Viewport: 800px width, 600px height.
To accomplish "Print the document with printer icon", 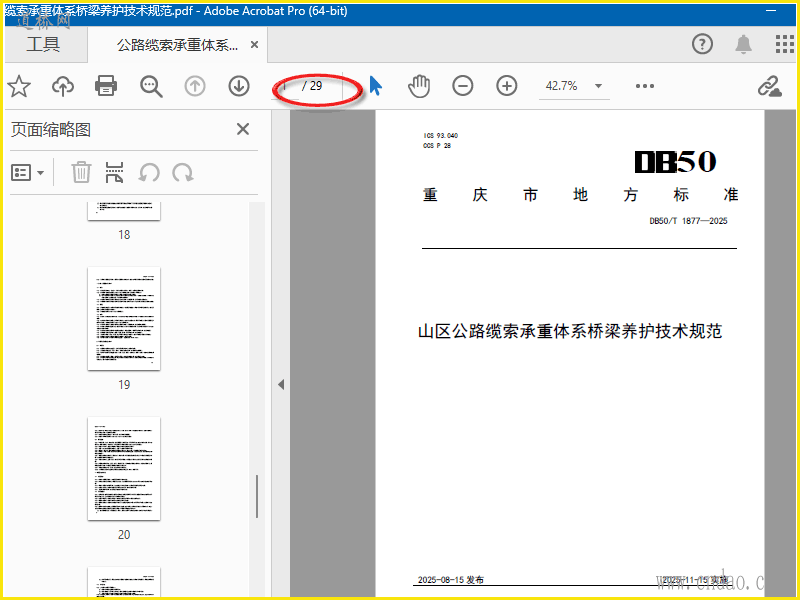I will coord(106,86).
